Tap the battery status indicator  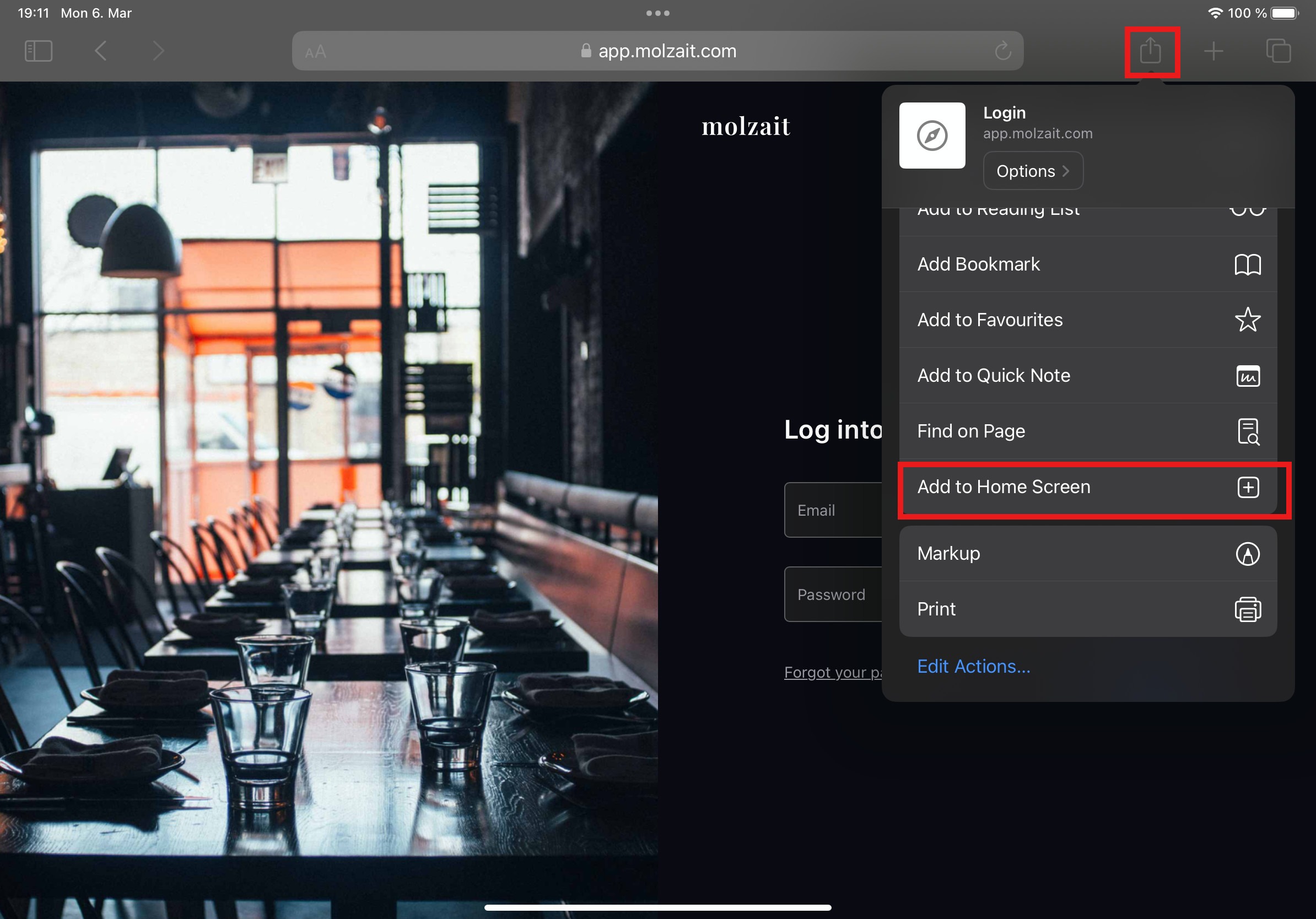pyautogui.click(x=1285, y=13)
